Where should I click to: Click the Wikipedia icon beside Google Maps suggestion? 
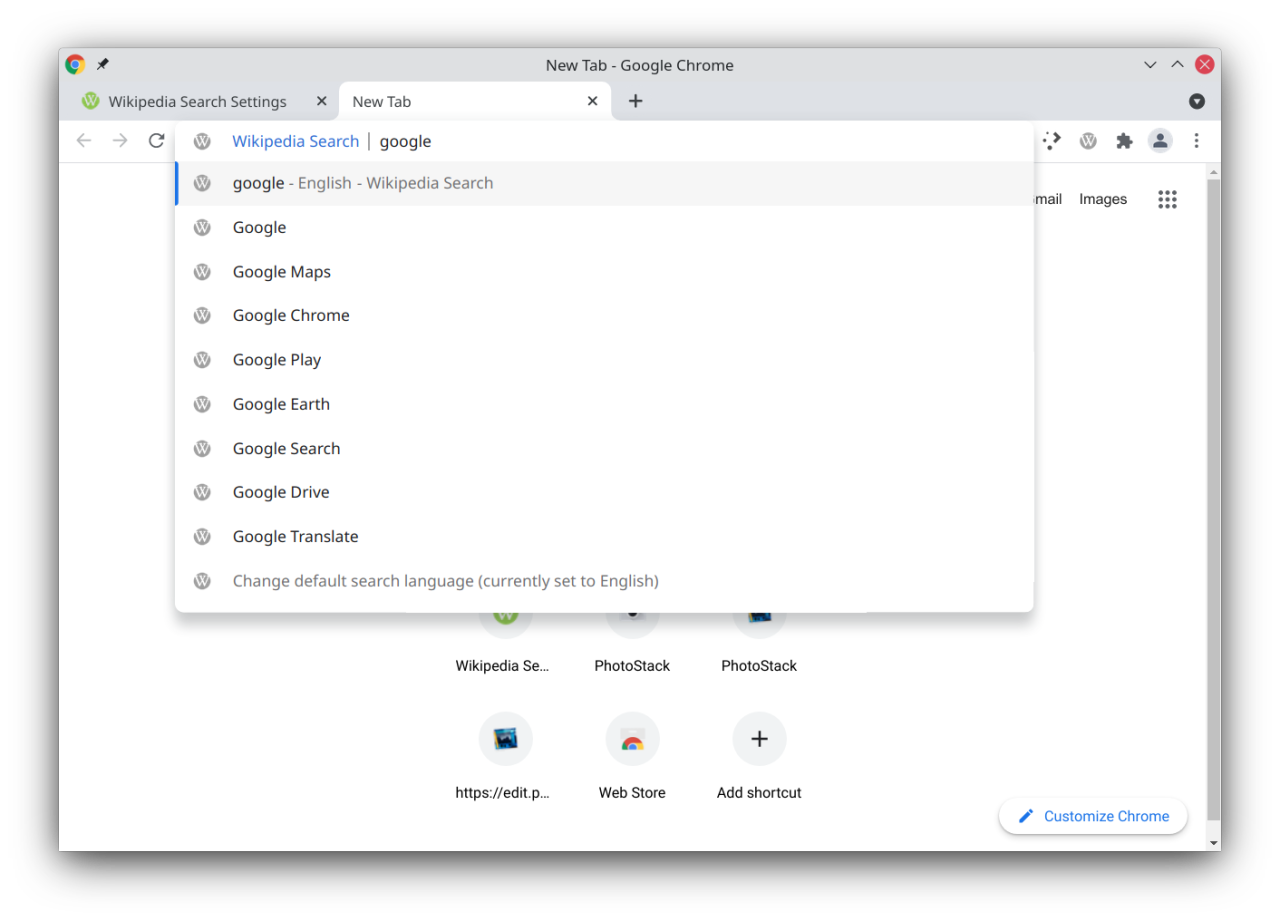(202, 272)
